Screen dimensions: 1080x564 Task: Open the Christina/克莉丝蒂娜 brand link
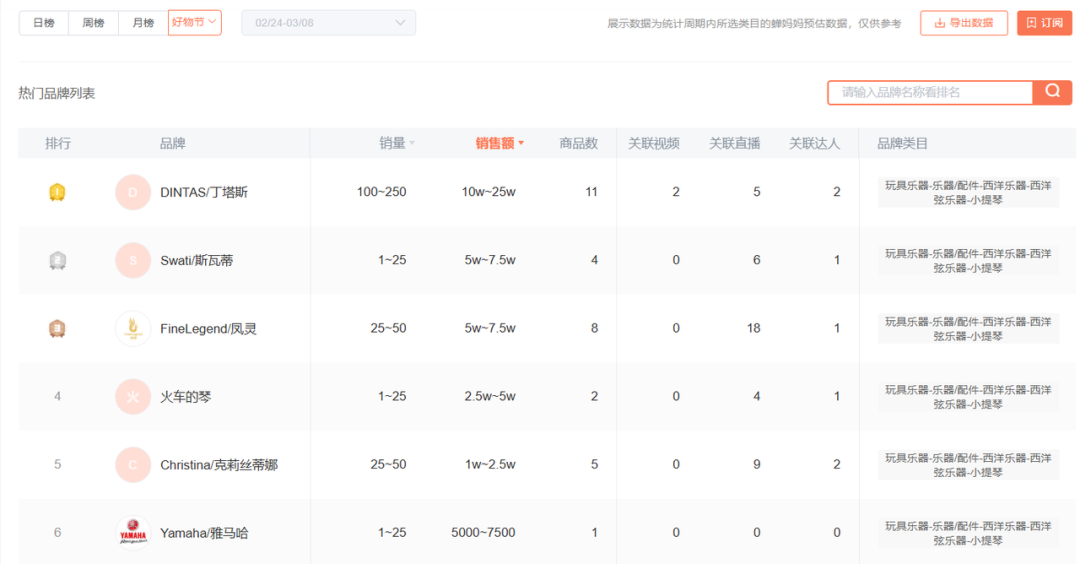[219, 465]
